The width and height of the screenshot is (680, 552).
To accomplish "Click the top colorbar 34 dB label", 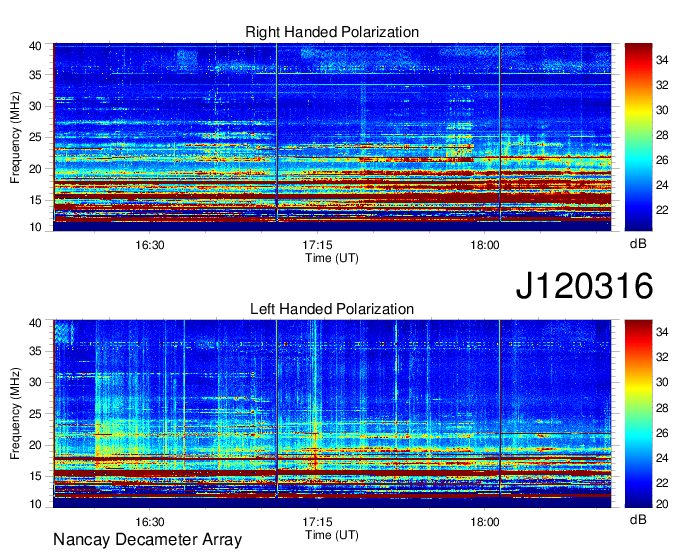I will point(662,60).
